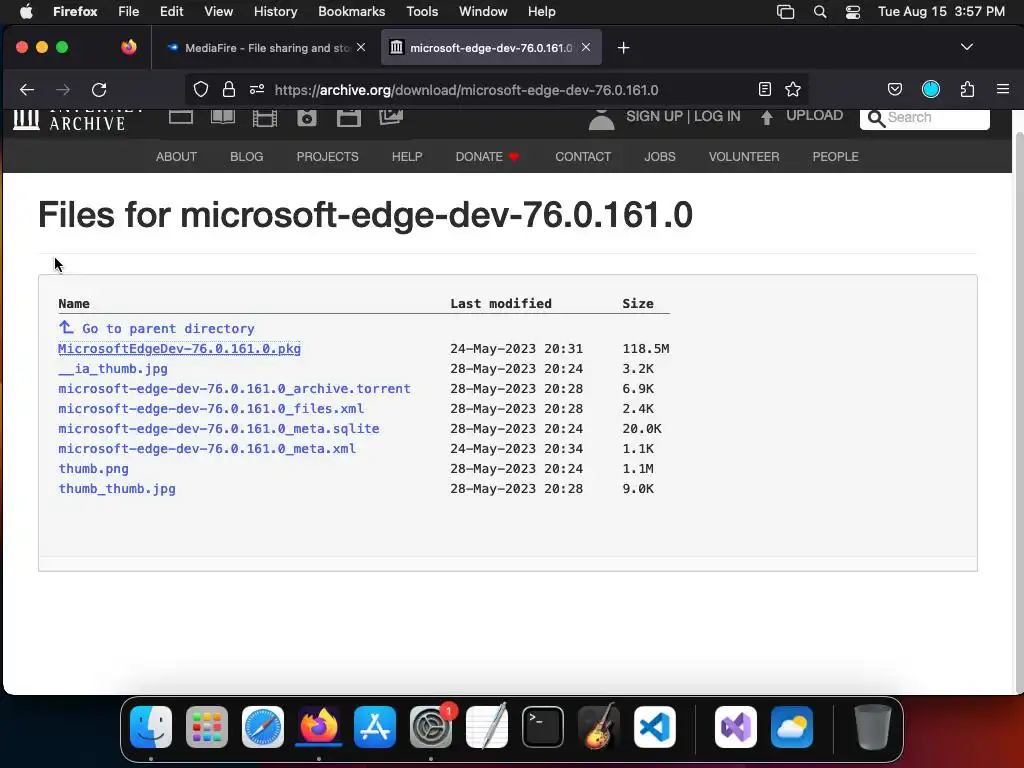Open the _archive.torrent file link
The height and width of the screenshot is (768, 1024).
[234, 389]
